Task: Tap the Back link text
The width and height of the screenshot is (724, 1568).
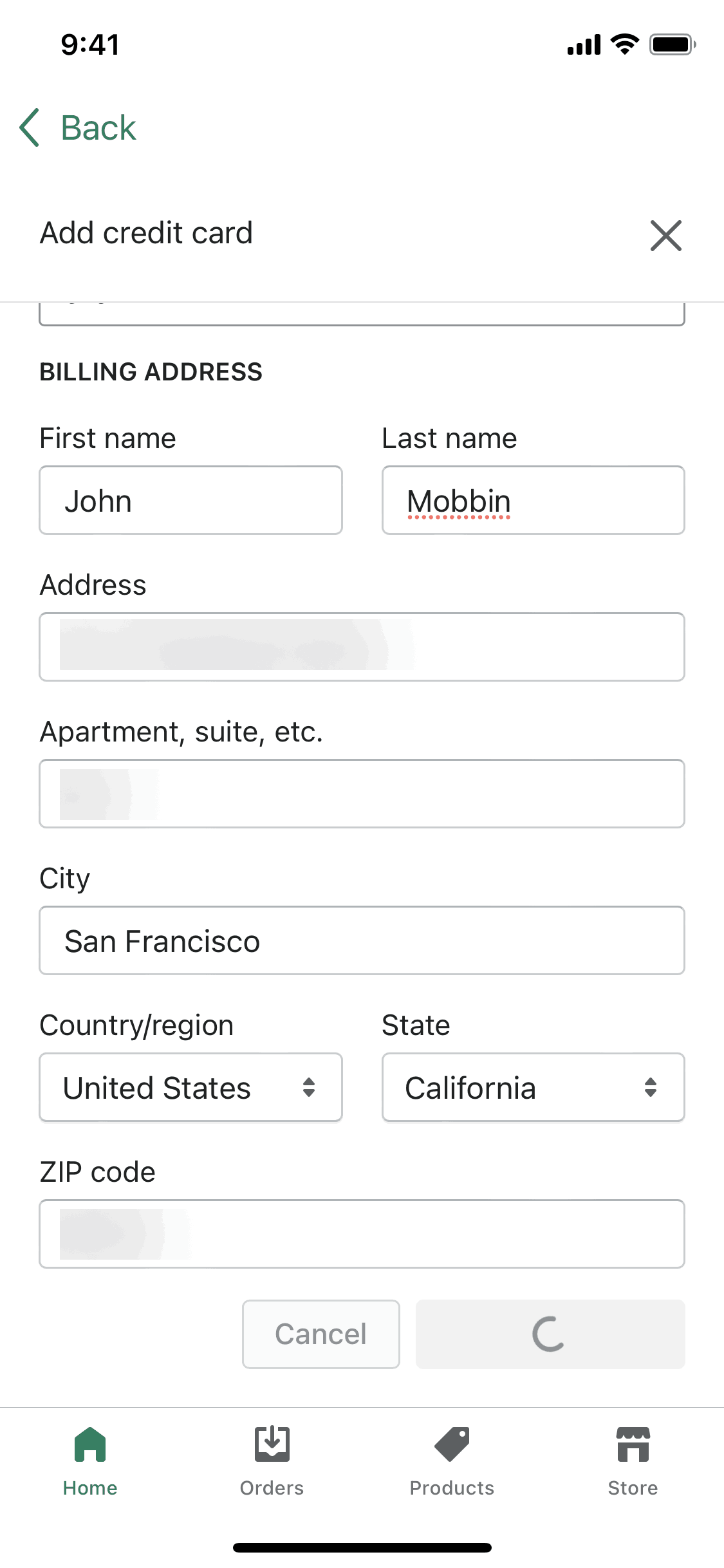Action: [98, 127]
